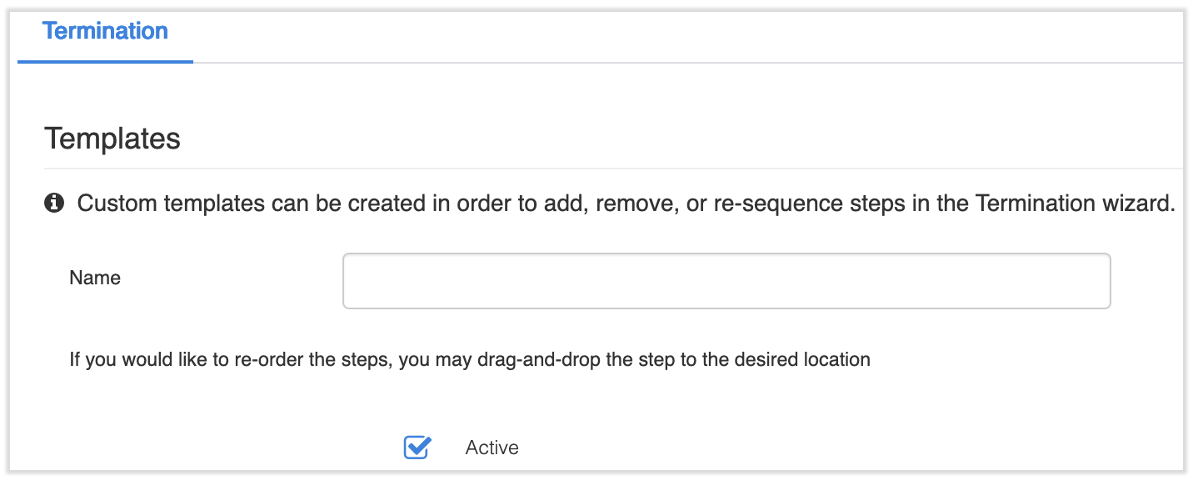
Task: Toggle the Active checkbox
Action: [416, 447]
